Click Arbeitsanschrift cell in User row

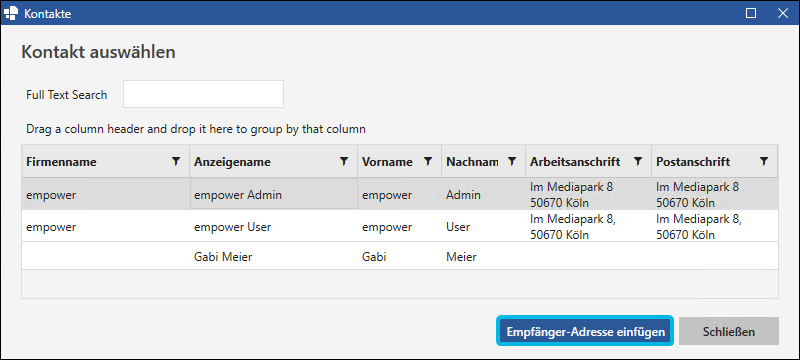(x=588, y=226)
